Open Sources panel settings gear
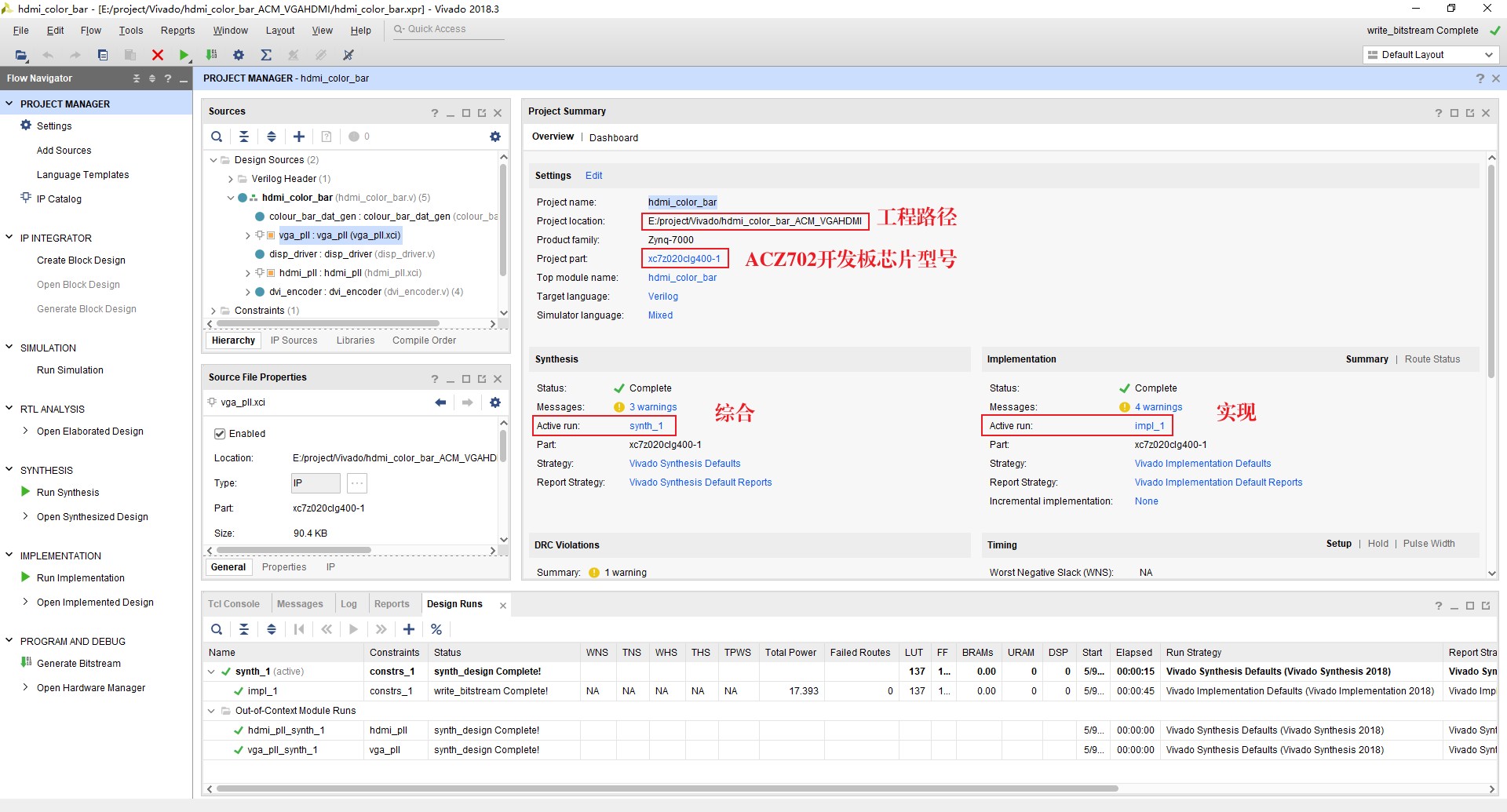Image resolution: width=1507 pixels, height=812 pixels. tap(495, 137)
